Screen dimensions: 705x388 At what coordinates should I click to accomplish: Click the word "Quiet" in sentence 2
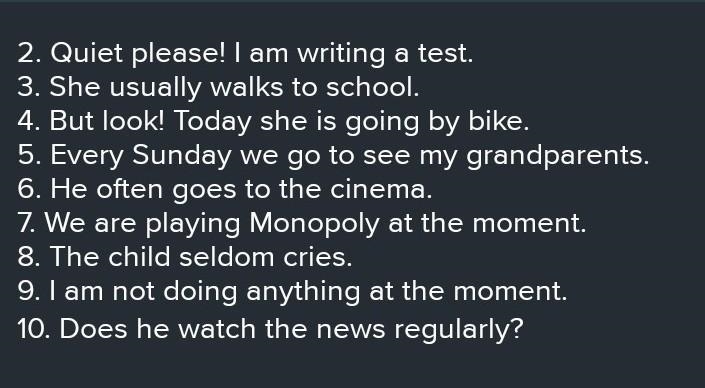click(x=86, y=54)
